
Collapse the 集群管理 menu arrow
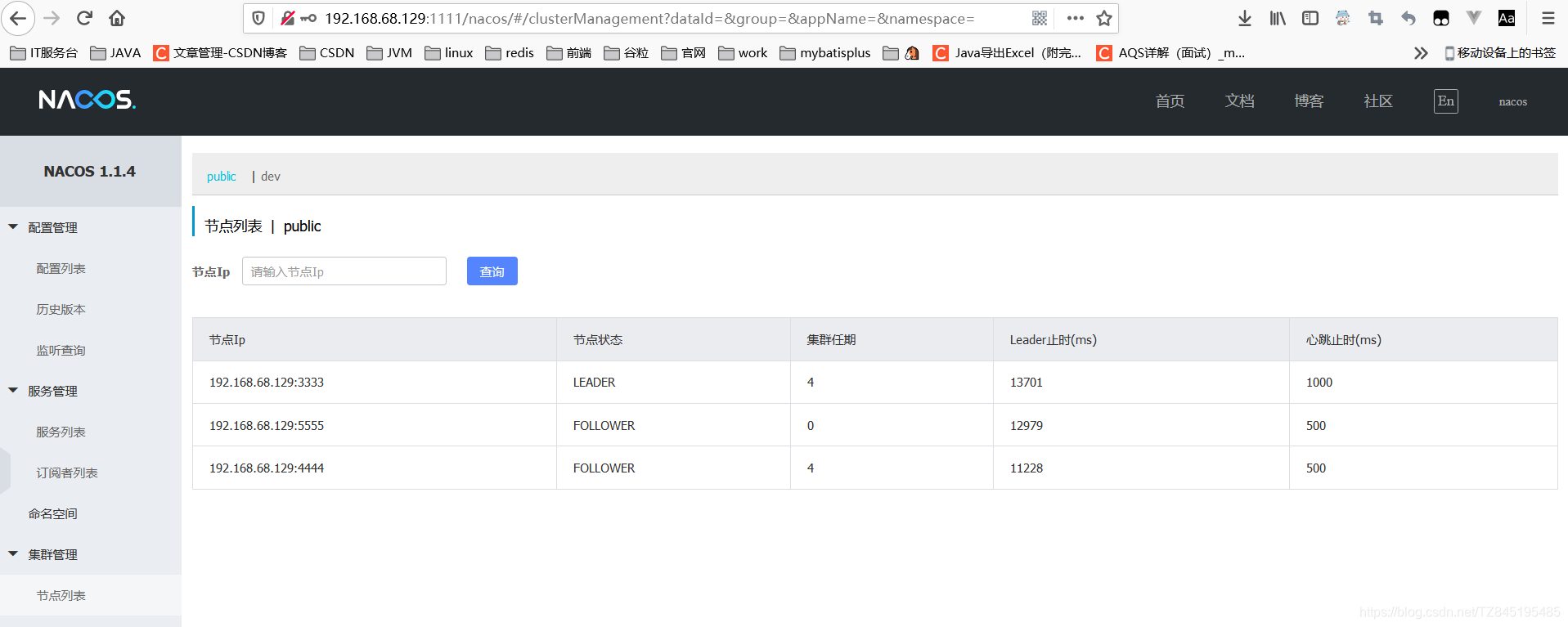click(13, 554)
